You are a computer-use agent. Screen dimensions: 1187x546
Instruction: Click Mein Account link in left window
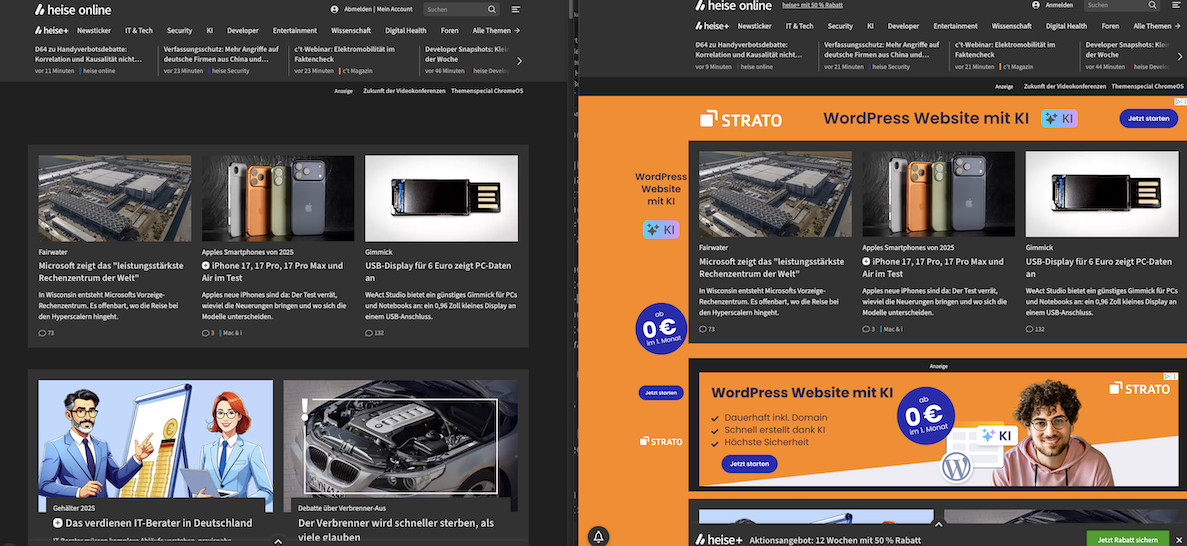[x=394, y=9]
